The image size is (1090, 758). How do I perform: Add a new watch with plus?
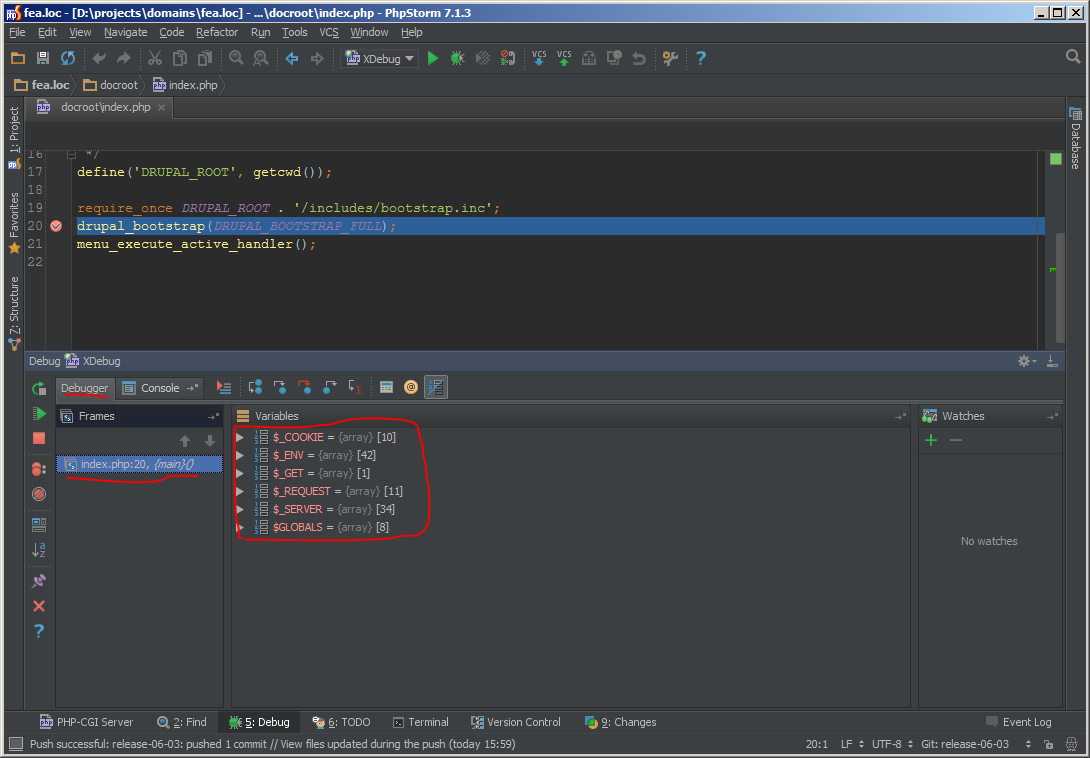[x=931, y=440]
